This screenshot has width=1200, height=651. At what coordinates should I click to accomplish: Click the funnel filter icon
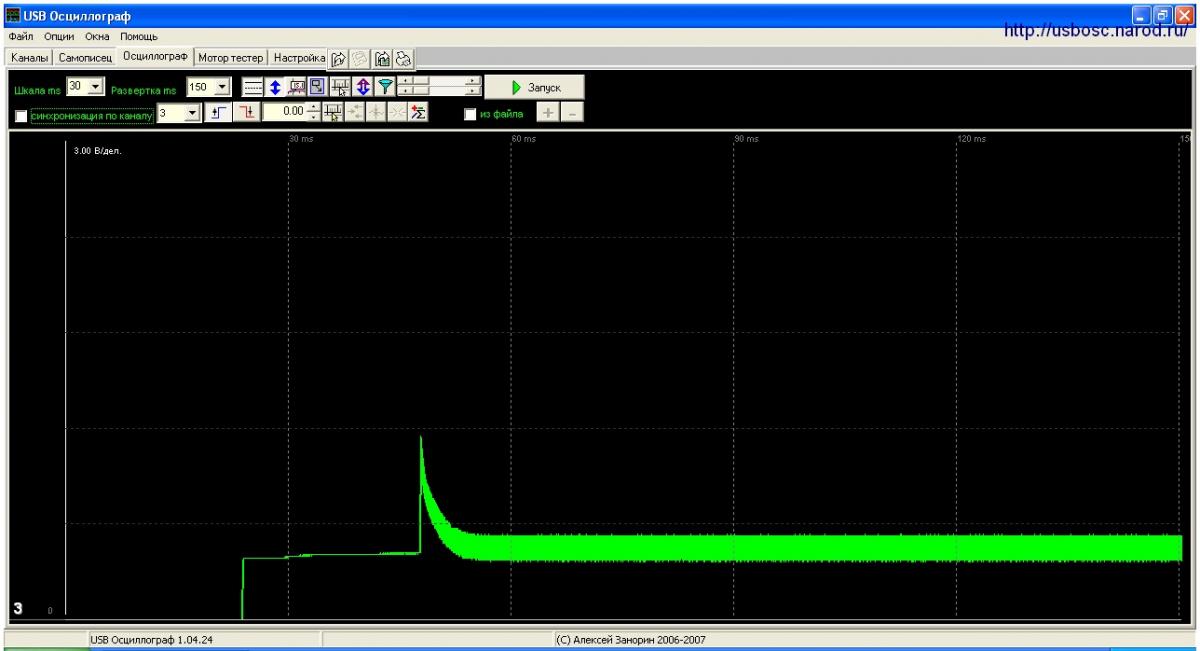pyautogui.click(x=384, y=88)
